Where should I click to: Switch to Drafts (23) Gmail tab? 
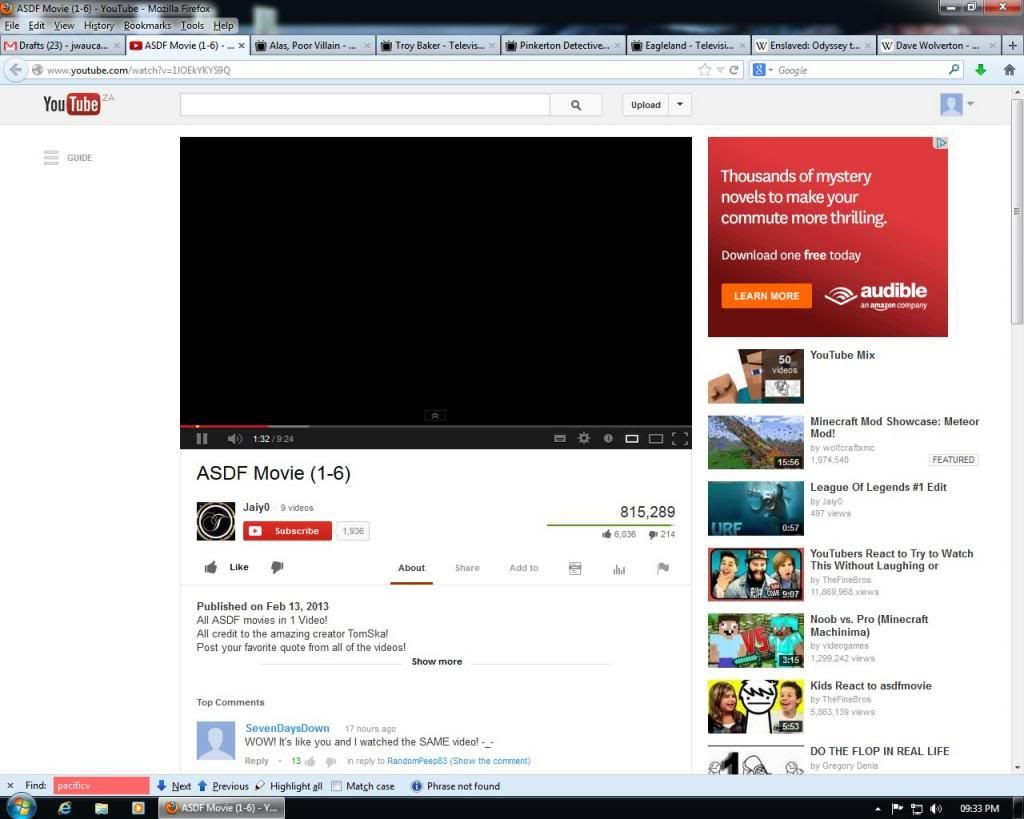(63, 46)
